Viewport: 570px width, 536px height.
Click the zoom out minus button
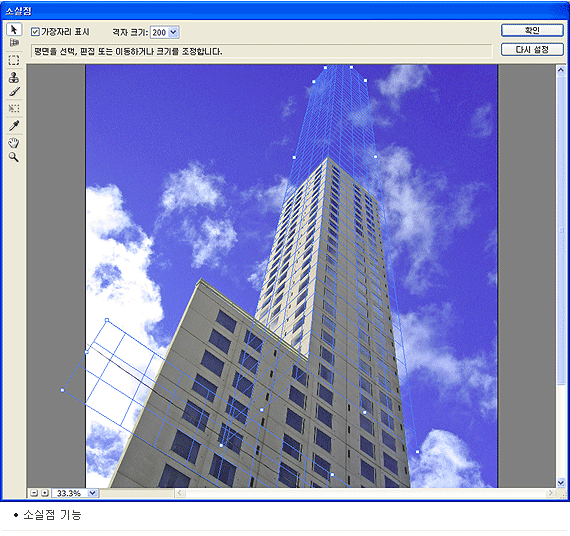tap(34, 493)
